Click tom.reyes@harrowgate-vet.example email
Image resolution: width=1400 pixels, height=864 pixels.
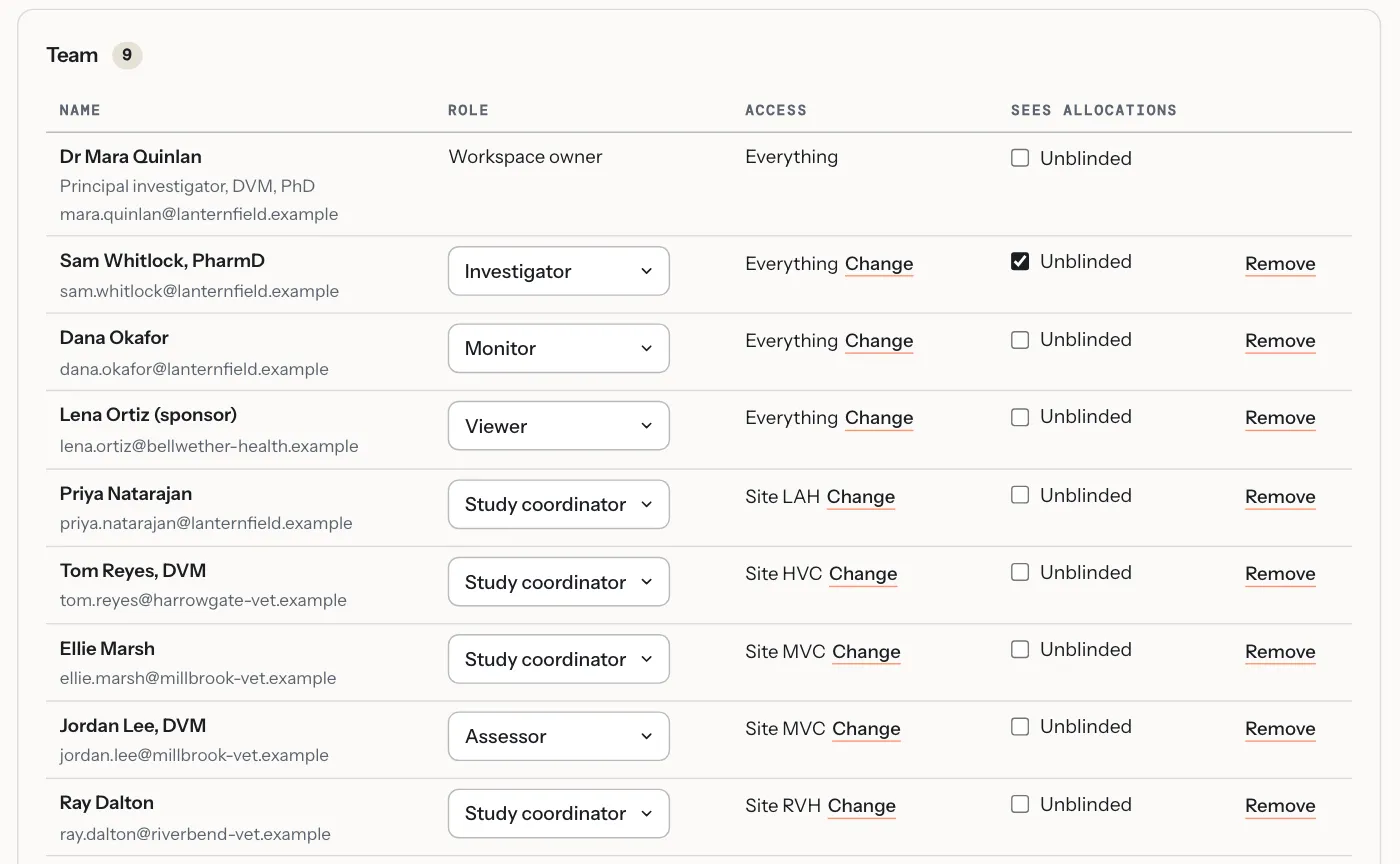[x=203, y=600]
